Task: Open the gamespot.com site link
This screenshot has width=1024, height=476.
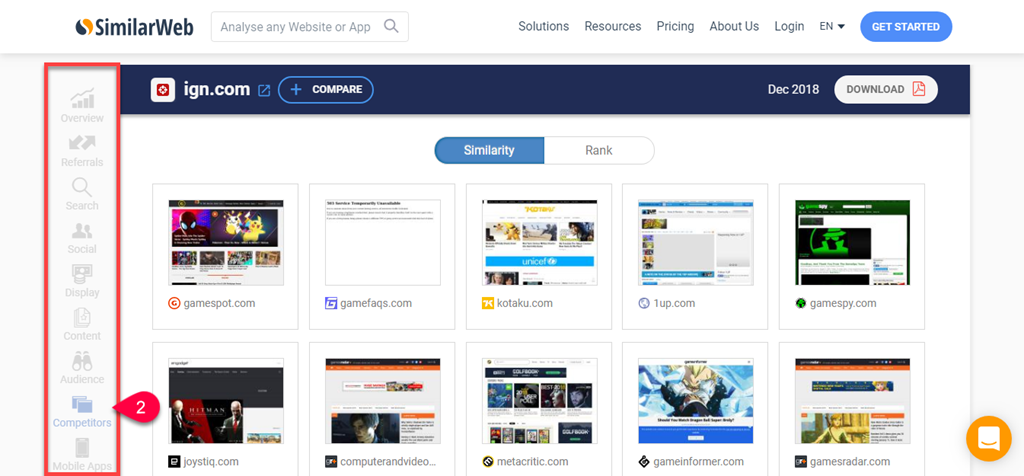Action: (219, 304)
